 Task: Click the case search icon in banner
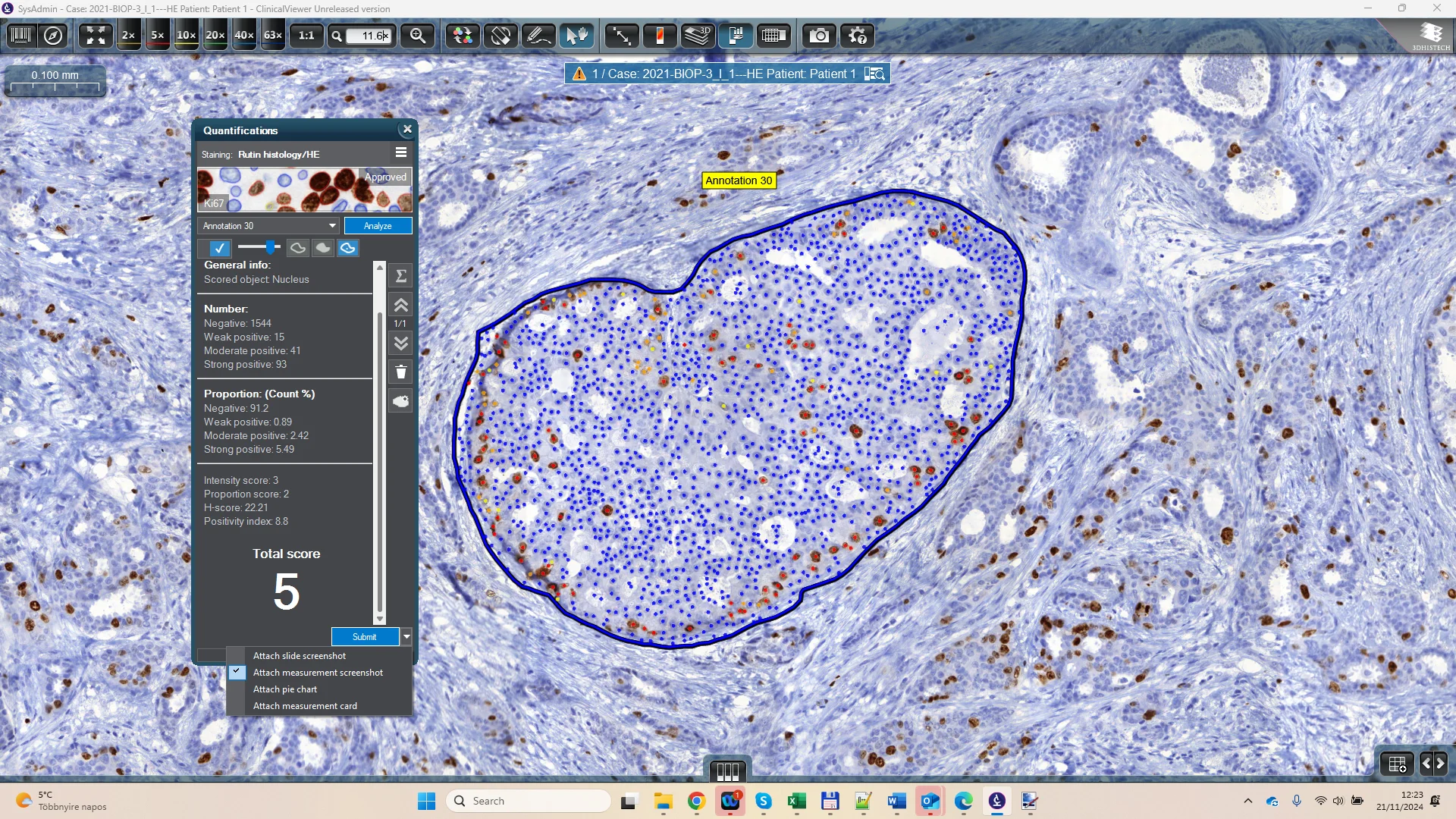(875, 74)
